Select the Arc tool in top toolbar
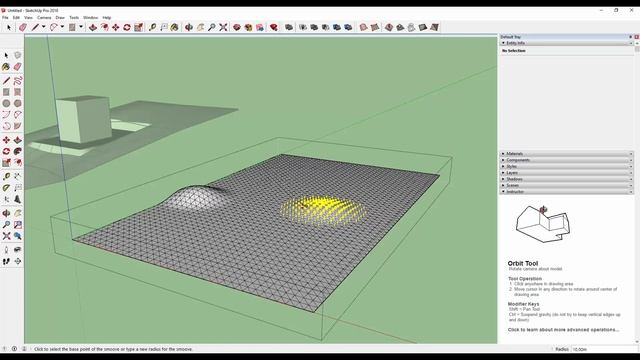Screen dimensions: 640x360 pyautogui.click(x=53, y=27)
